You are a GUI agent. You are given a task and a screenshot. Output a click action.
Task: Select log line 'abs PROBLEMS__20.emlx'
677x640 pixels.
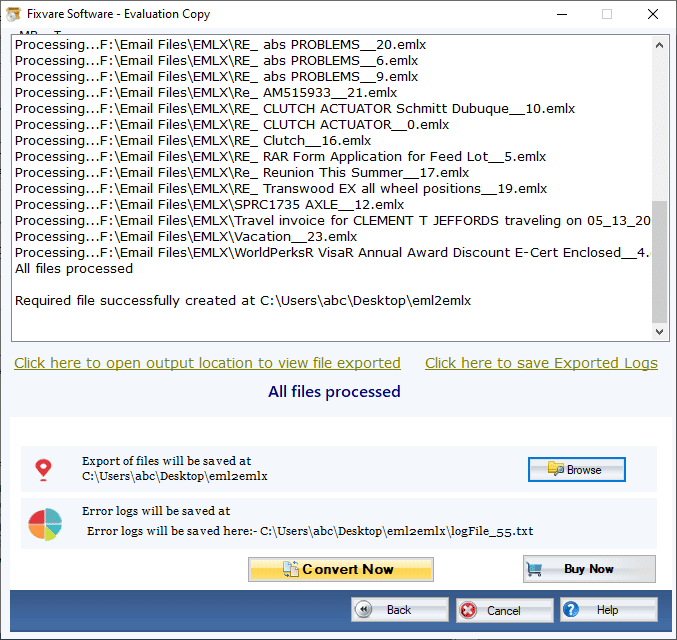221,44
